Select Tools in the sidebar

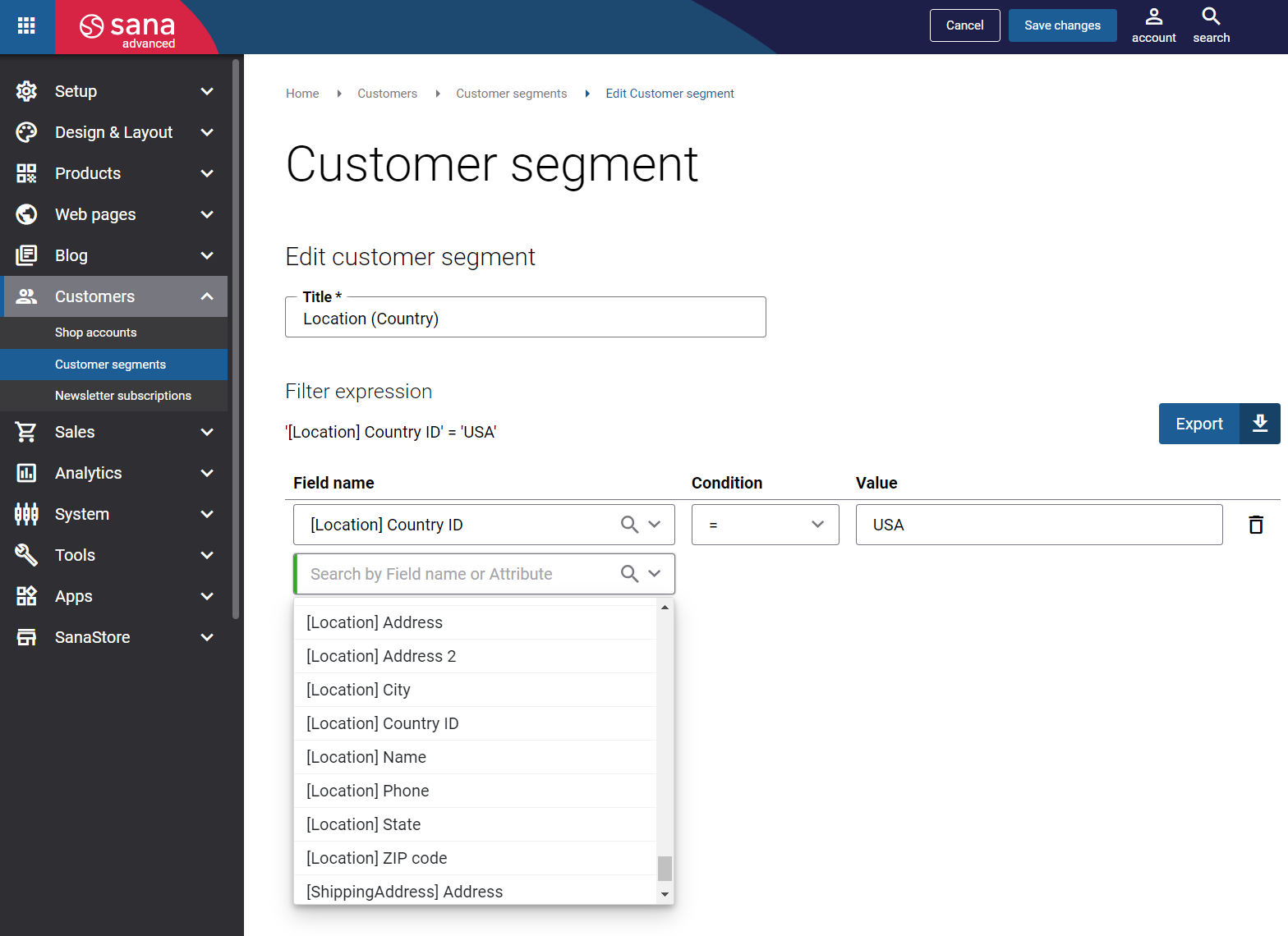114,555
